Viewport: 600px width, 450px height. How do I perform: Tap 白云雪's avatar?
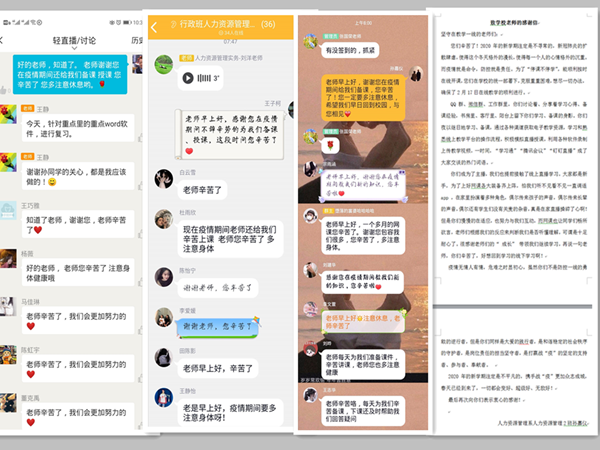[x=163, y=178]
